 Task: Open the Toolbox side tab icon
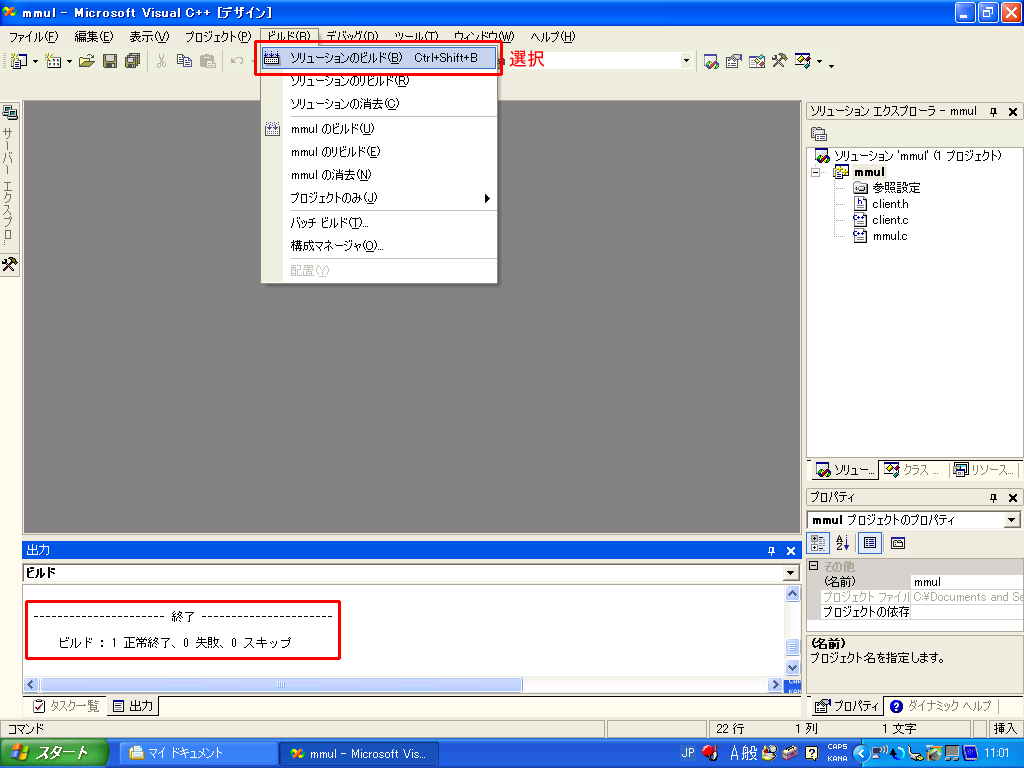point(9,264)
